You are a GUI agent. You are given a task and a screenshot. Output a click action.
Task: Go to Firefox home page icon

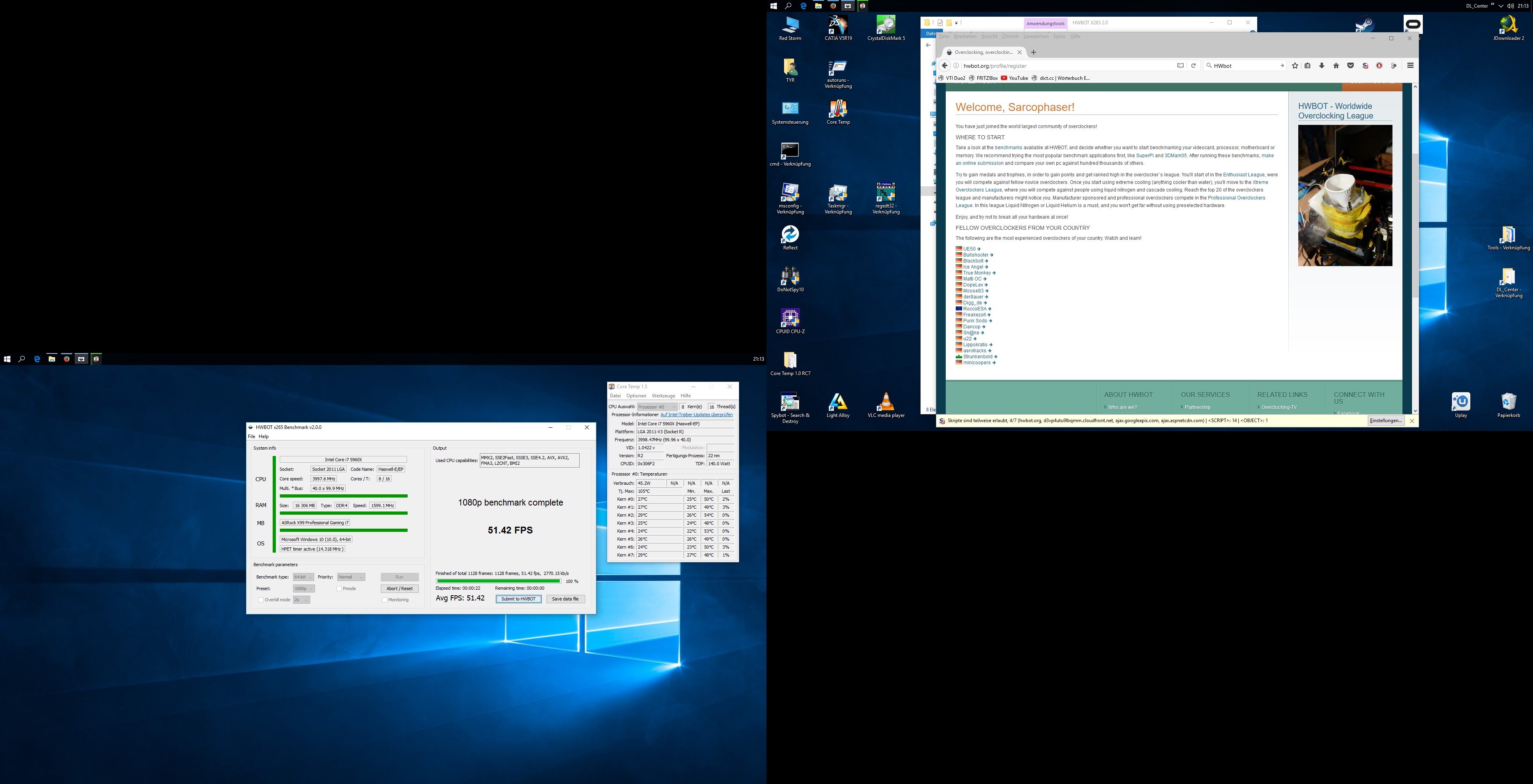pos(1336,66)
